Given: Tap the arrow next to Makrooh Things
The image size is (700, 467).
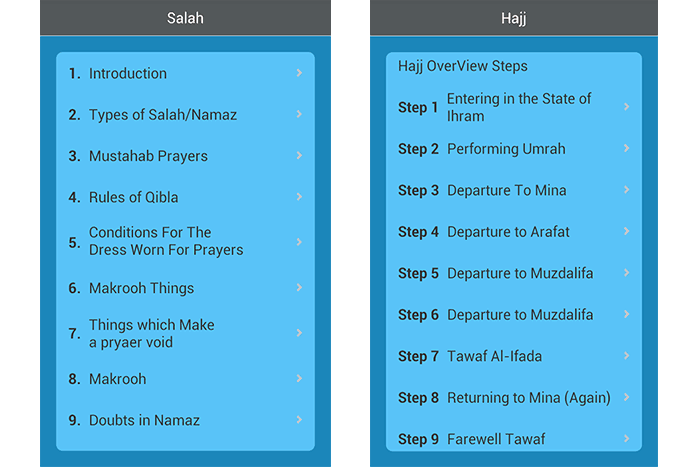Looking at the screenshot, I should [x=299, y=288].
